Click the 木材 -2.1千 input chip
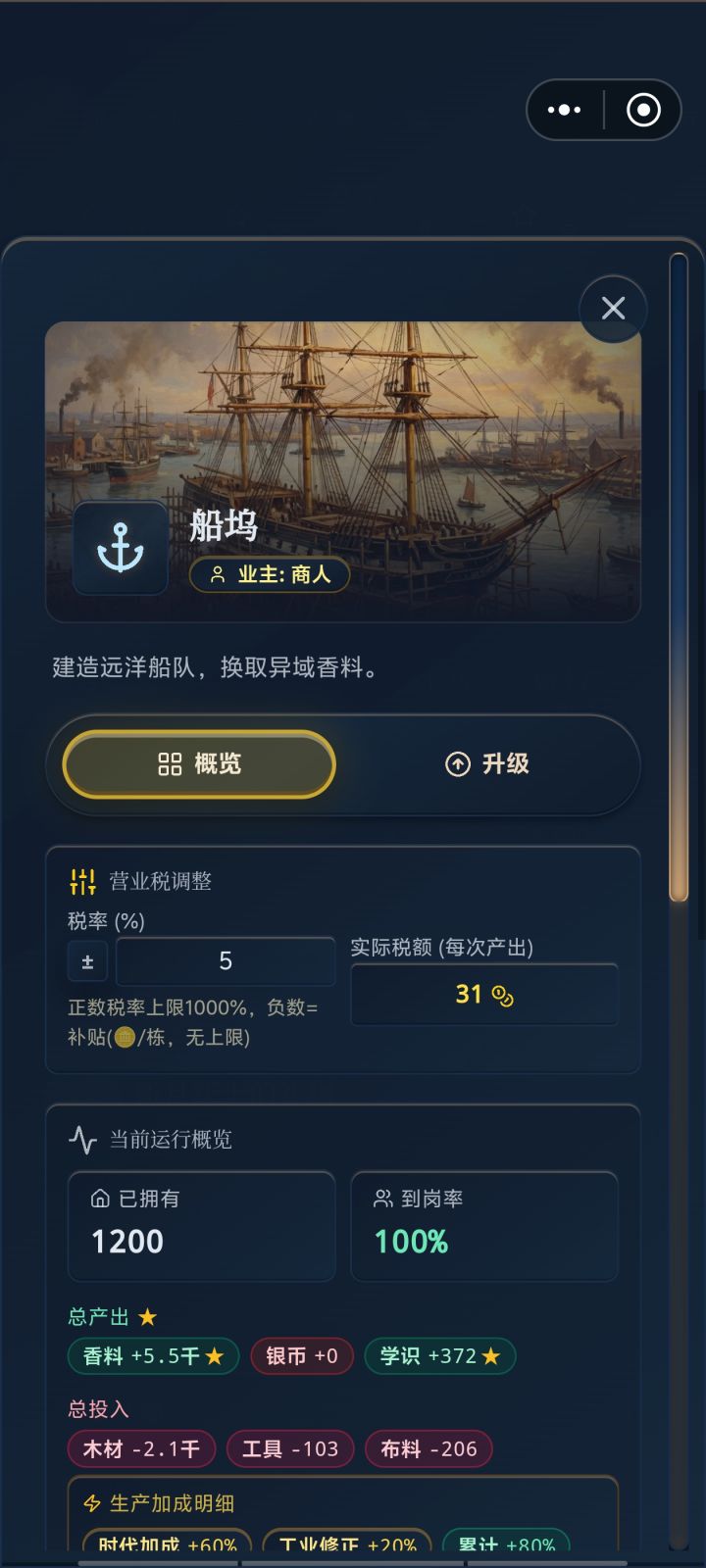 coord(141,1449)
